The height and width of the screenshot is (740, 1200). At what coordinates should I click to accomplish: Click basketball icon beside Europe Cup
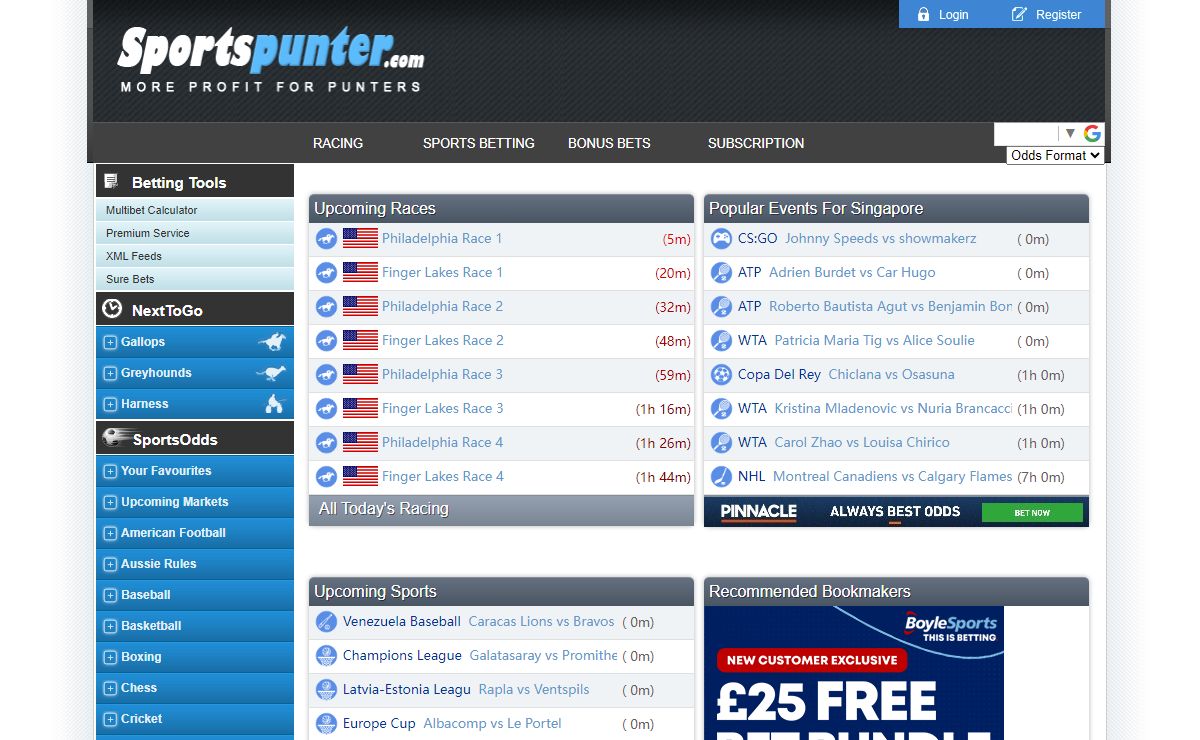click(326, 724)
